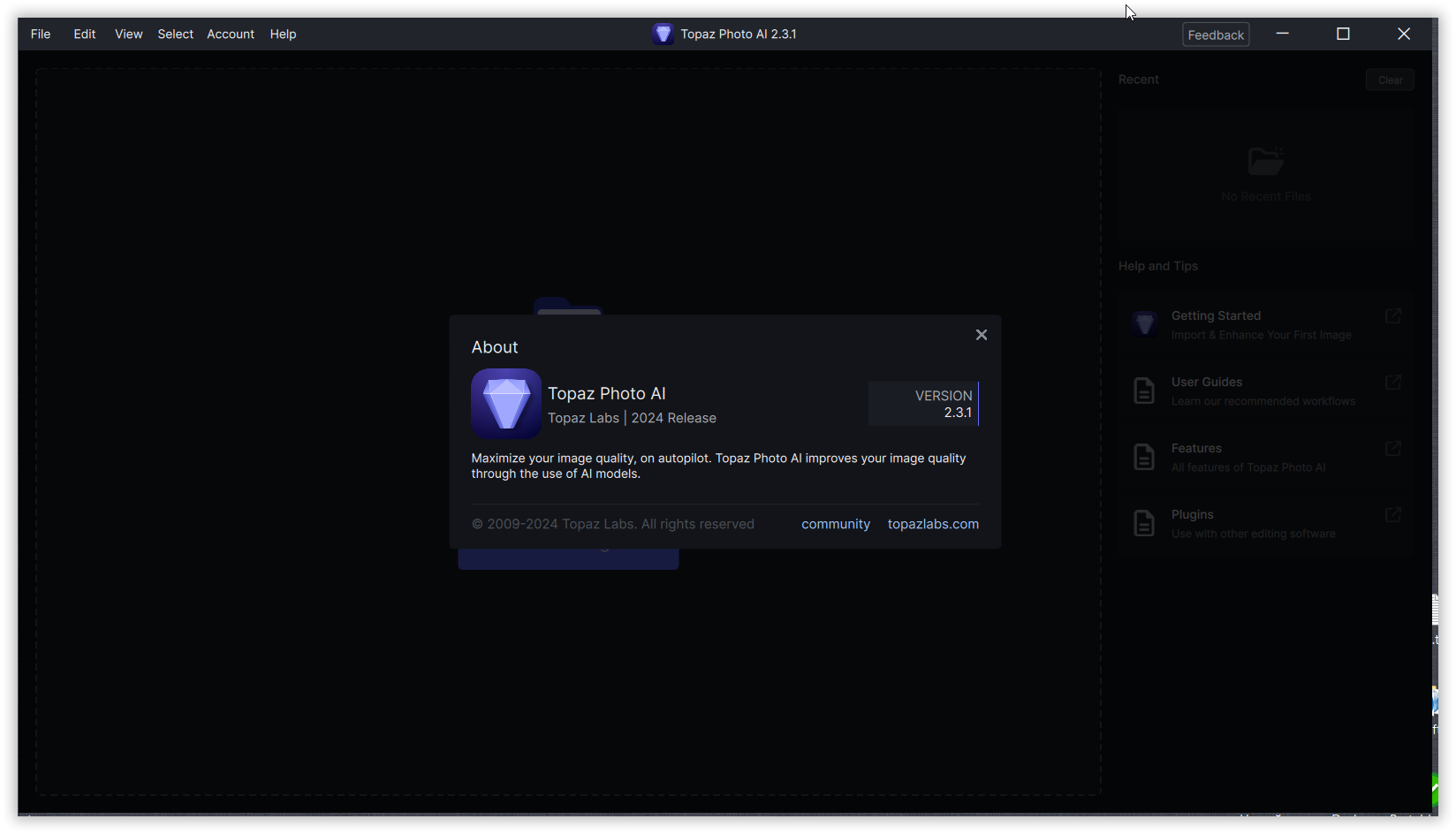Click the Topaz Photo AI diamond logo in About
Screen dimensions: 1456x834
pyautogui.click(x=506, y=404)
